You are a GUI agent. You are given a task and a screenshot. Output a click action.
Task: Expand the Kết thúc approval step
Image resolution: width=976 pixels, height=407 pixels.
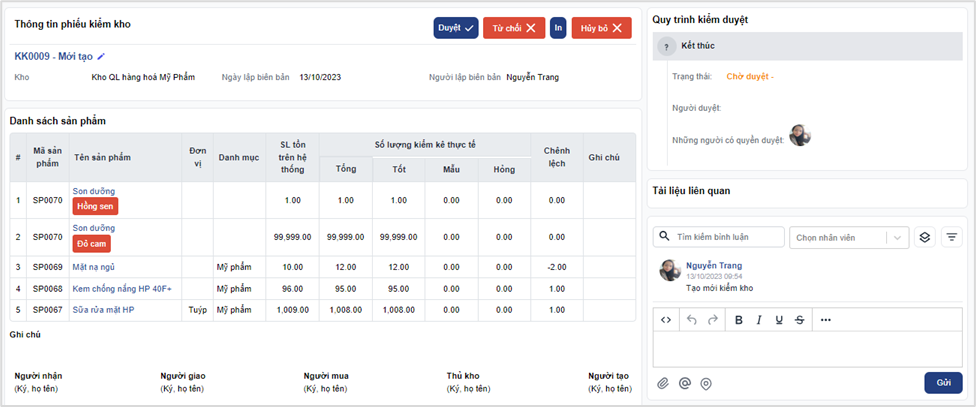664,47
